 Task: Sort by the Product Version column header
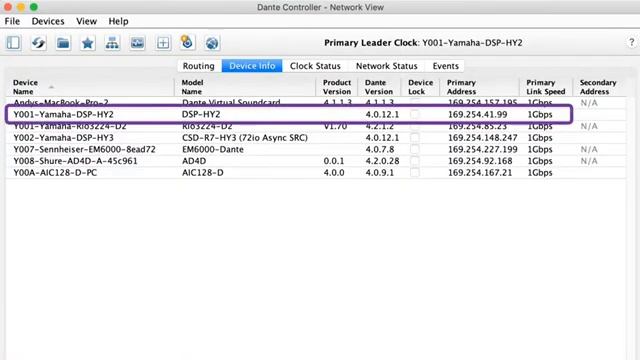click(337, 87)
